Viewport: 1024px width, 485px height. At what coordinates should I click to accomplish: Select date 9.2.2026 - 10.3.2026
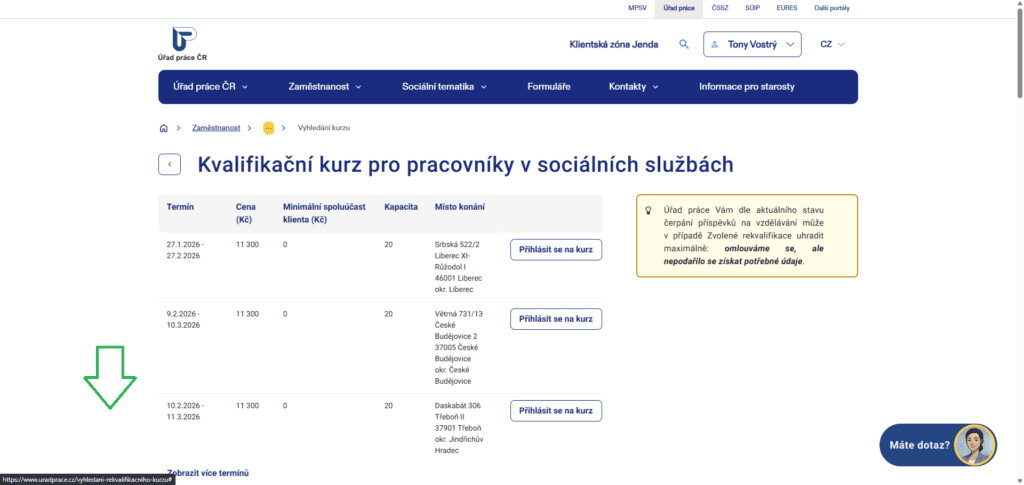pyautogui.click(x=184, y=319)
